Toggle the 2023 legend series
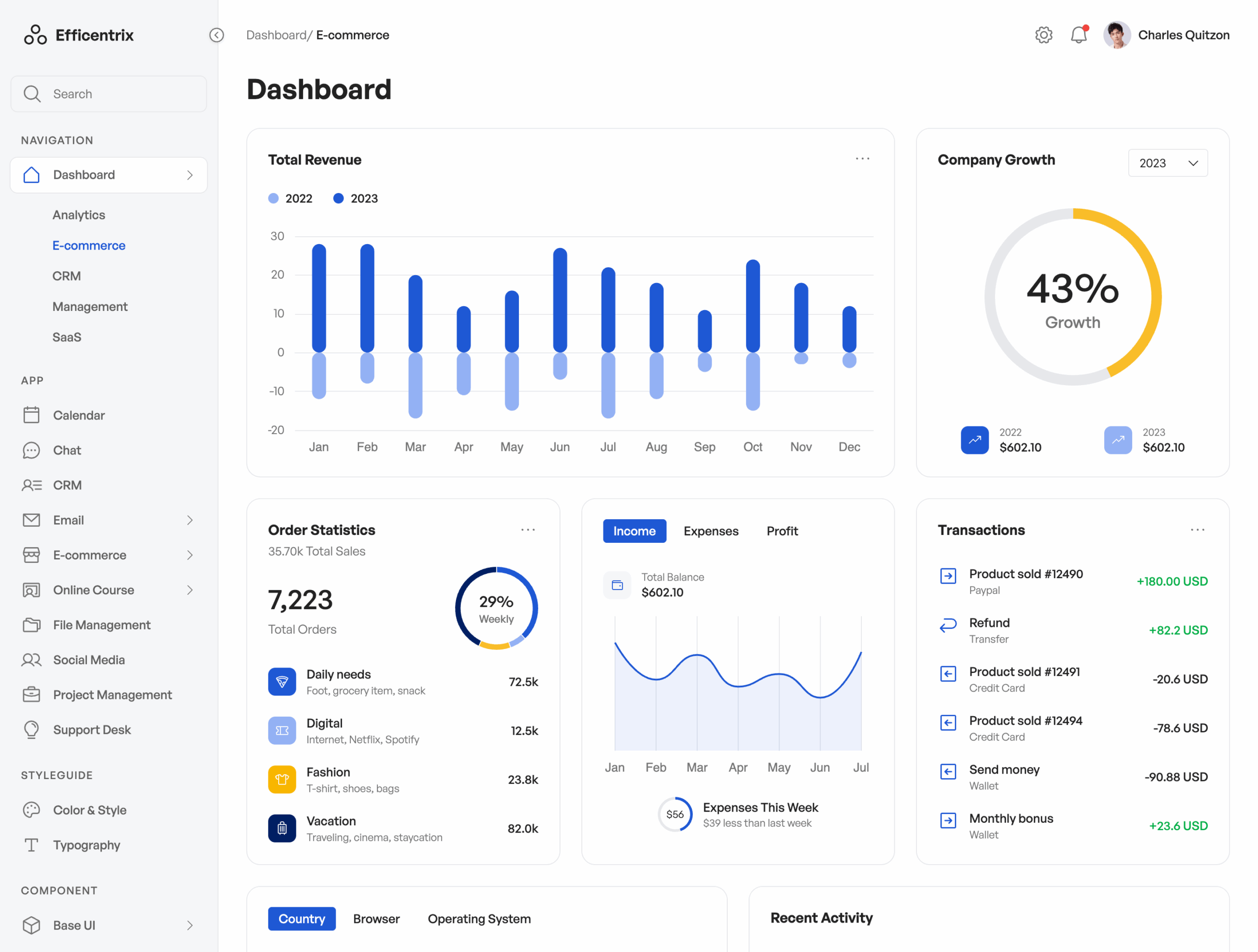The image size is (1258, 952). (356, 198)
